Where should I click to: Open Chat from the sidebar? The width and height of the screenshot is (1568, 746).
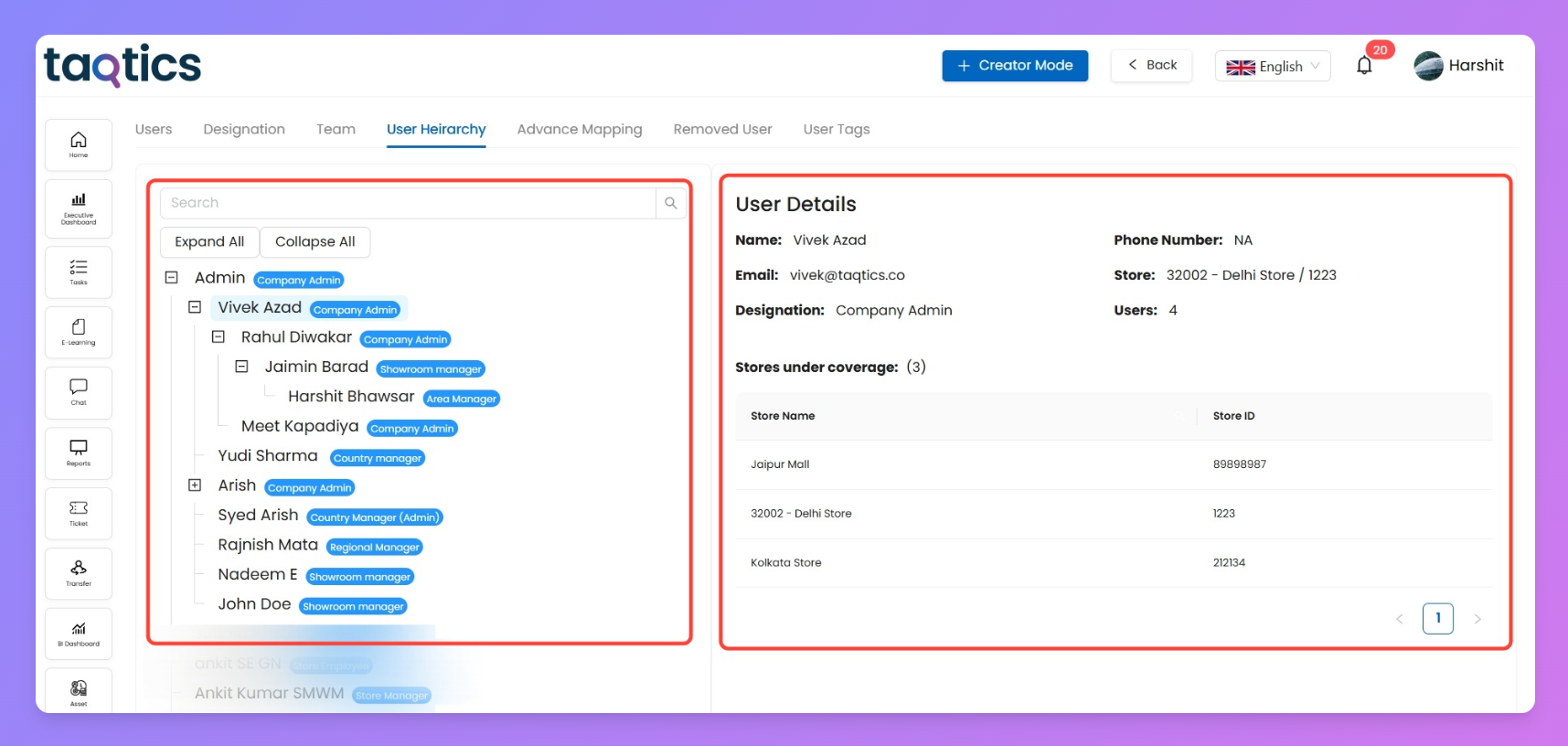pyautogui.click(x=79, y=392)
